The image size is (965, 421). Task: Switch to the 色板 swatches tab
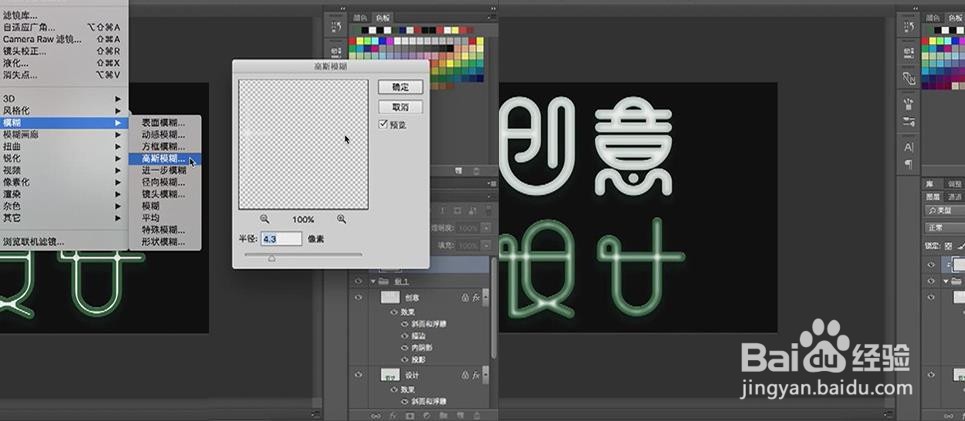coord(383,18)
